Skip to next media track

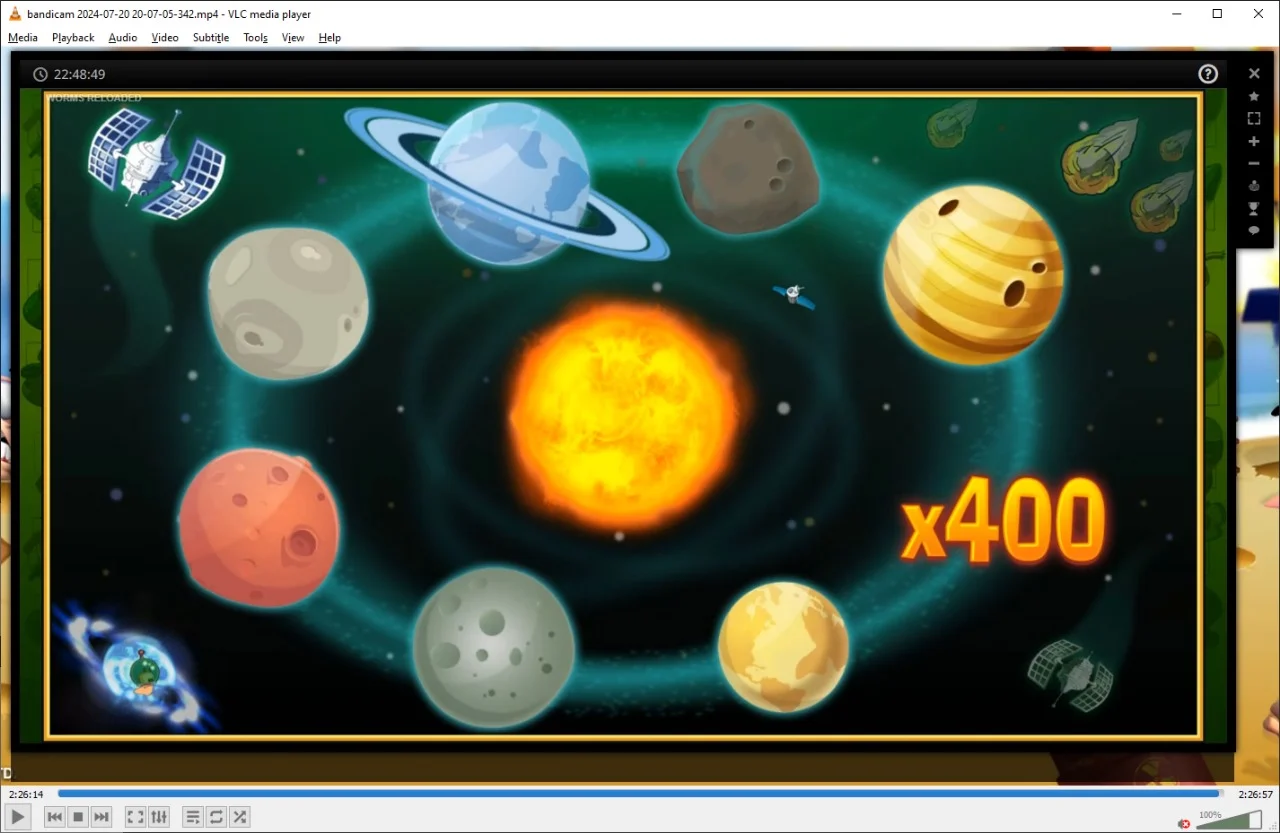point(101,817)
